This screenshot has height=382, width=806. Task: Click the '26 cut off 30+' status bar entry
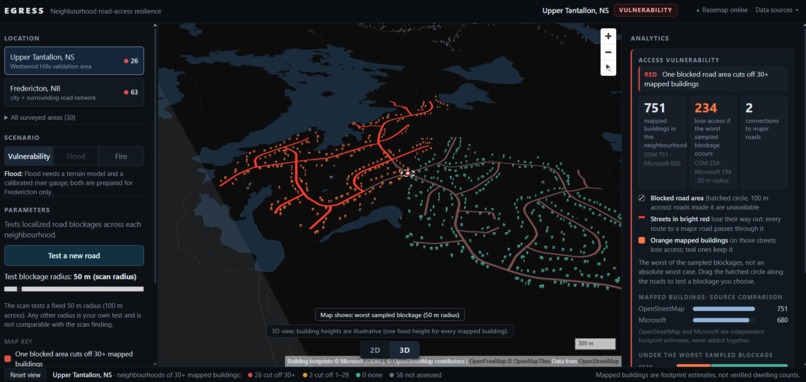click(x=271, y=375)
